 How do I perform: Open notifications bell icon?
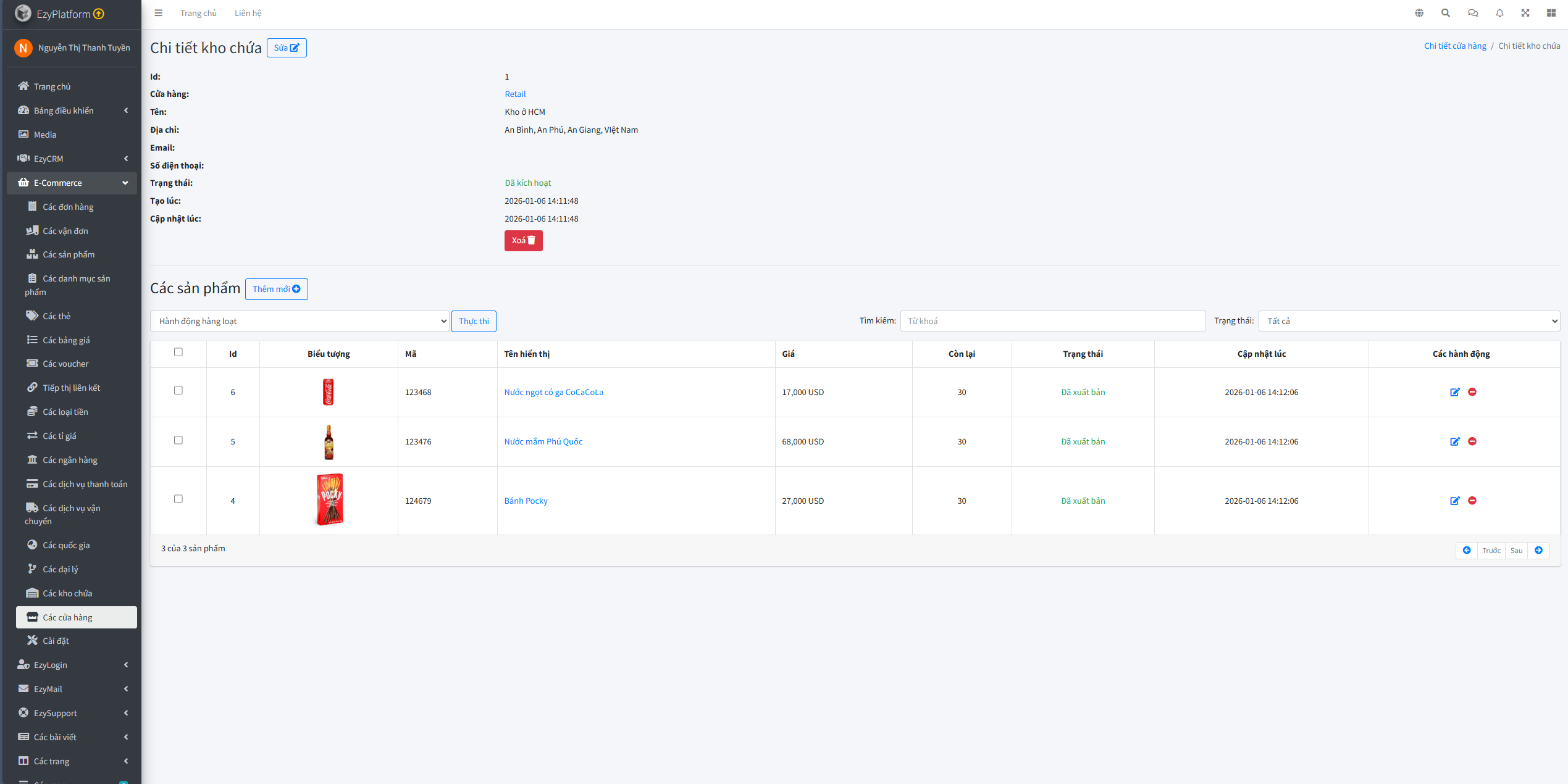(x=1499, y=13)
